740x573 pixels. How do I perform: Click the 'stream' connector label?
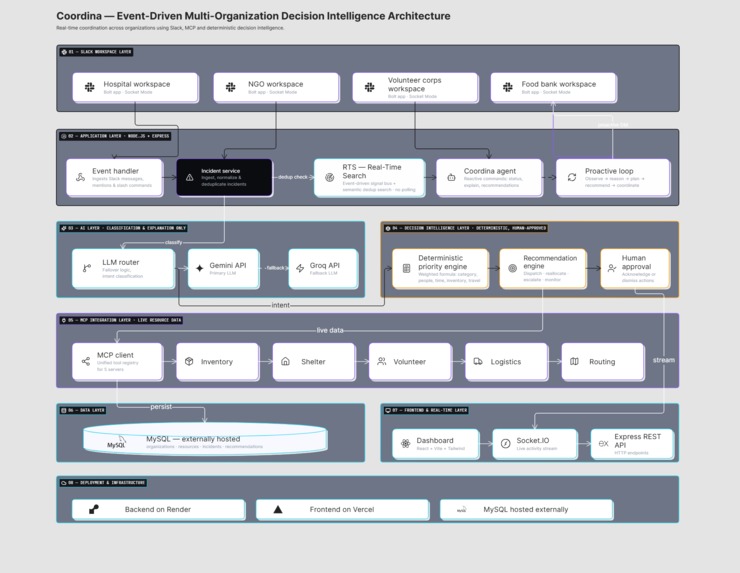click(664, 360)
